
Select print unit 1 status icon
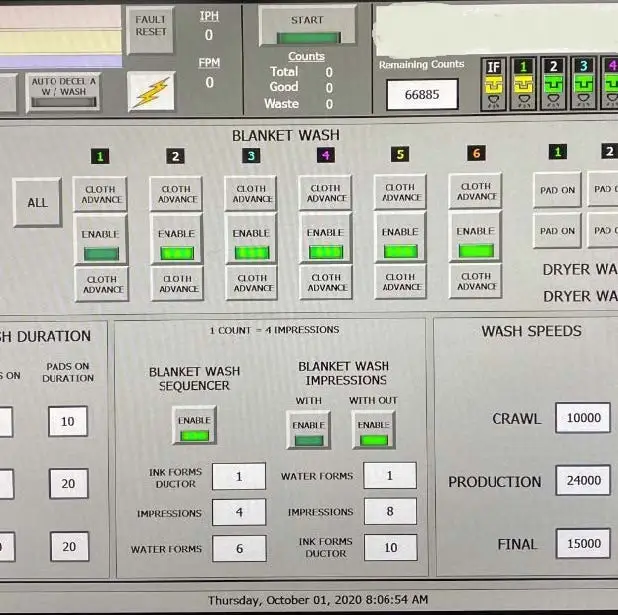522,87
